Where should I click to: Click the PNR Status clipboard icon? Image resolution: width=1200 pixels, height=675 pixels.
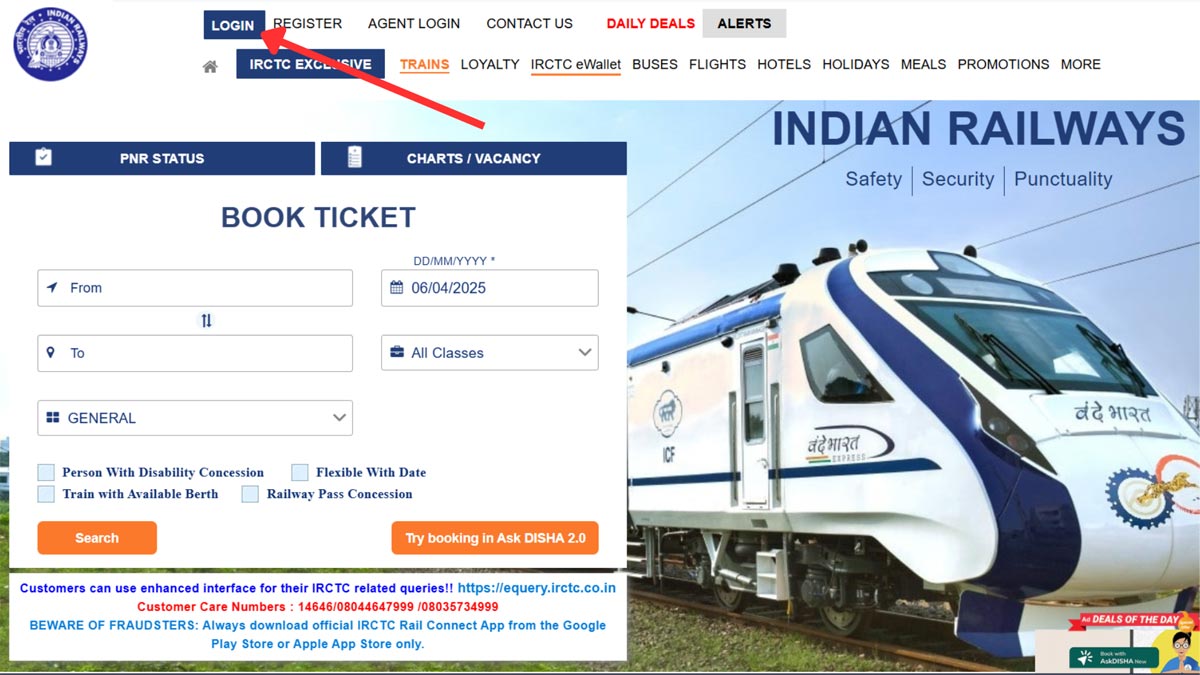point(43,157)
